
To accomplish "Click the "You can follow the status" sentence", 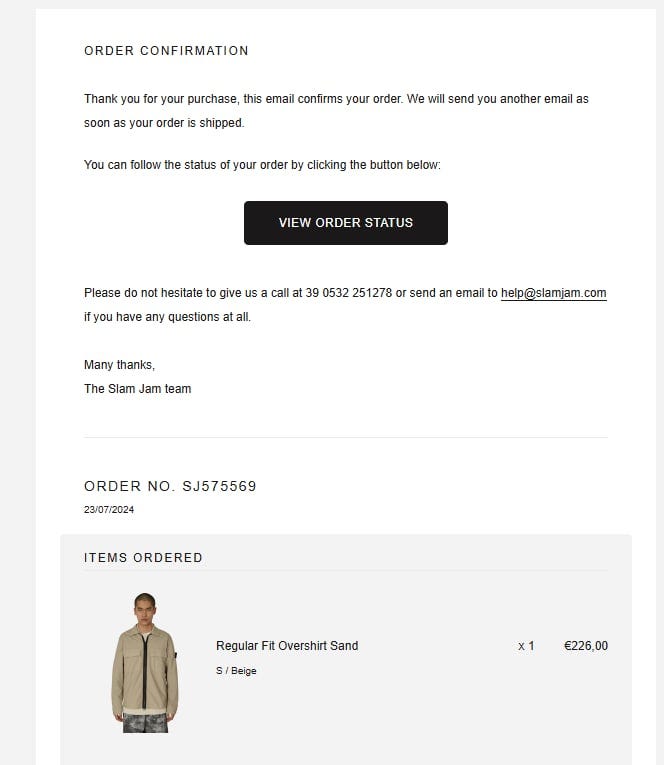I will (262, 165).
